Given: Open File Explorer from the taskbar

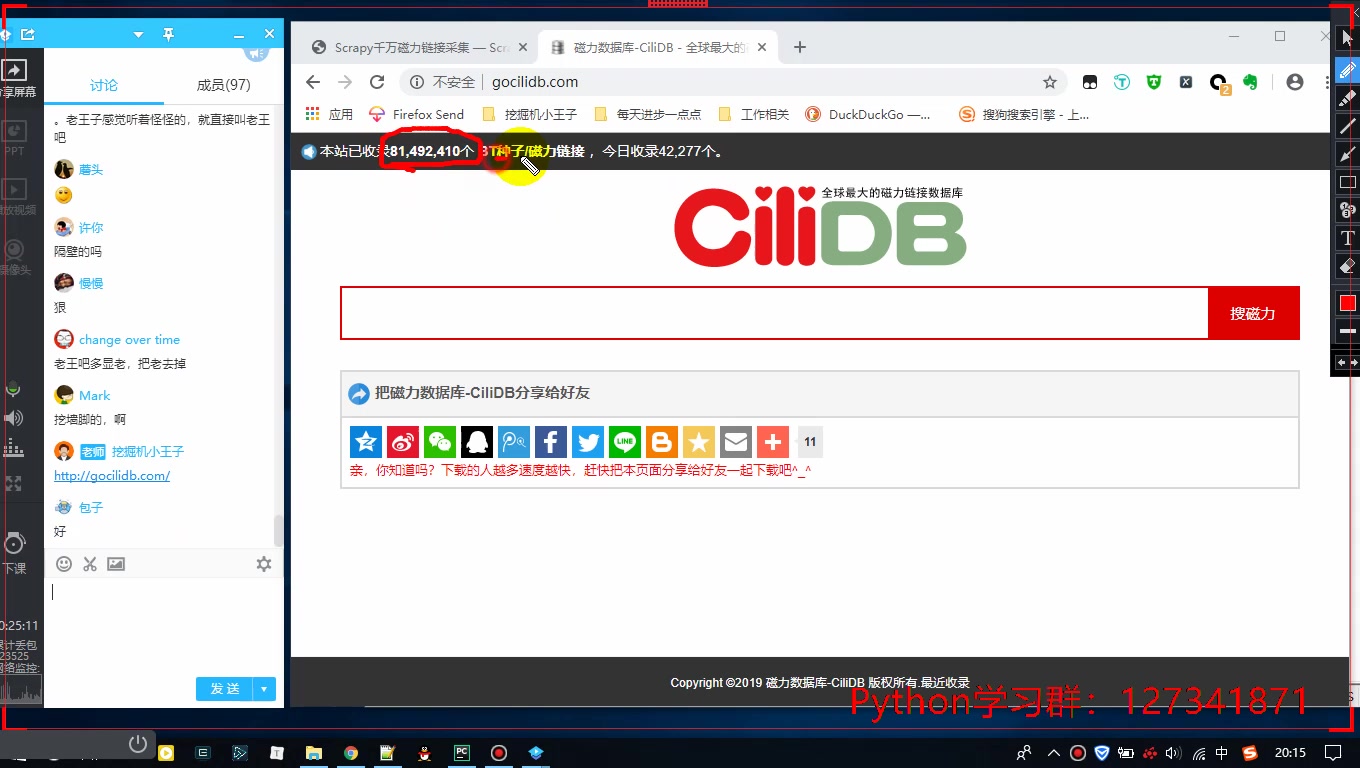Looking at the screenshot, I should [x=314, y=753].
